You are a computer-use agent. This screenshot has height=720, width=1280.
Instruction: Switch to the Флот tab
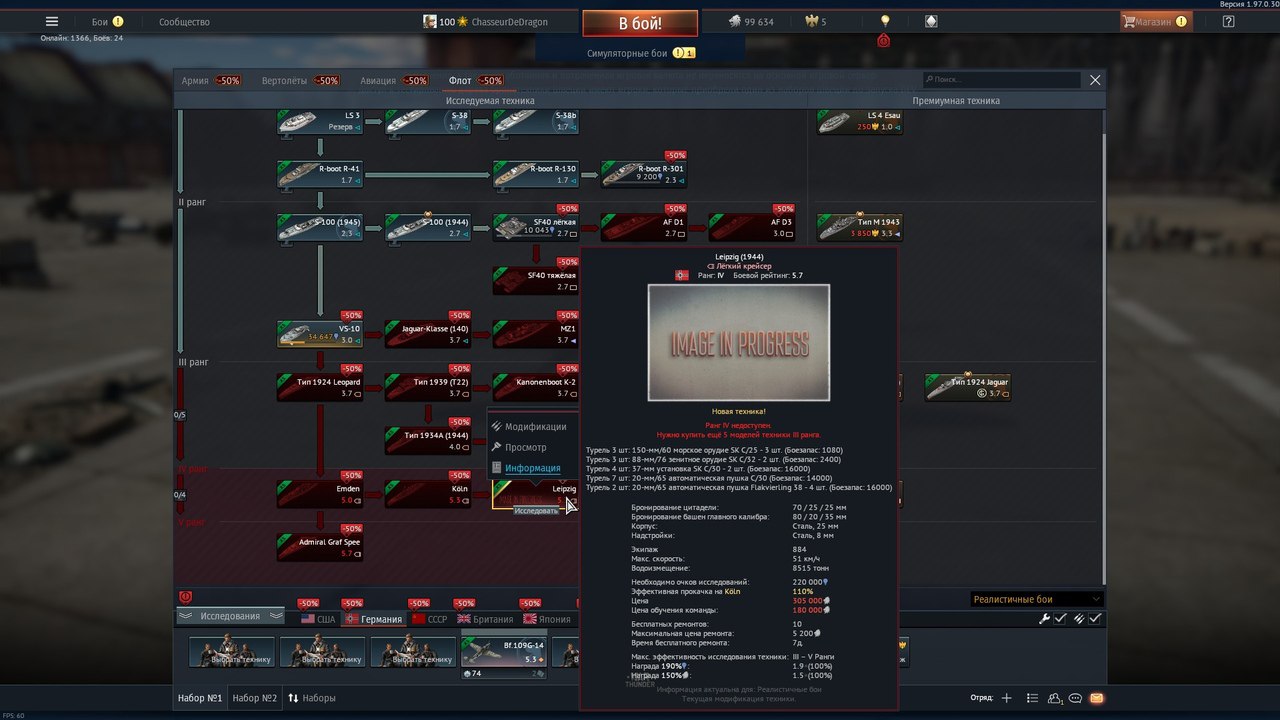click(x=476, y=80)
